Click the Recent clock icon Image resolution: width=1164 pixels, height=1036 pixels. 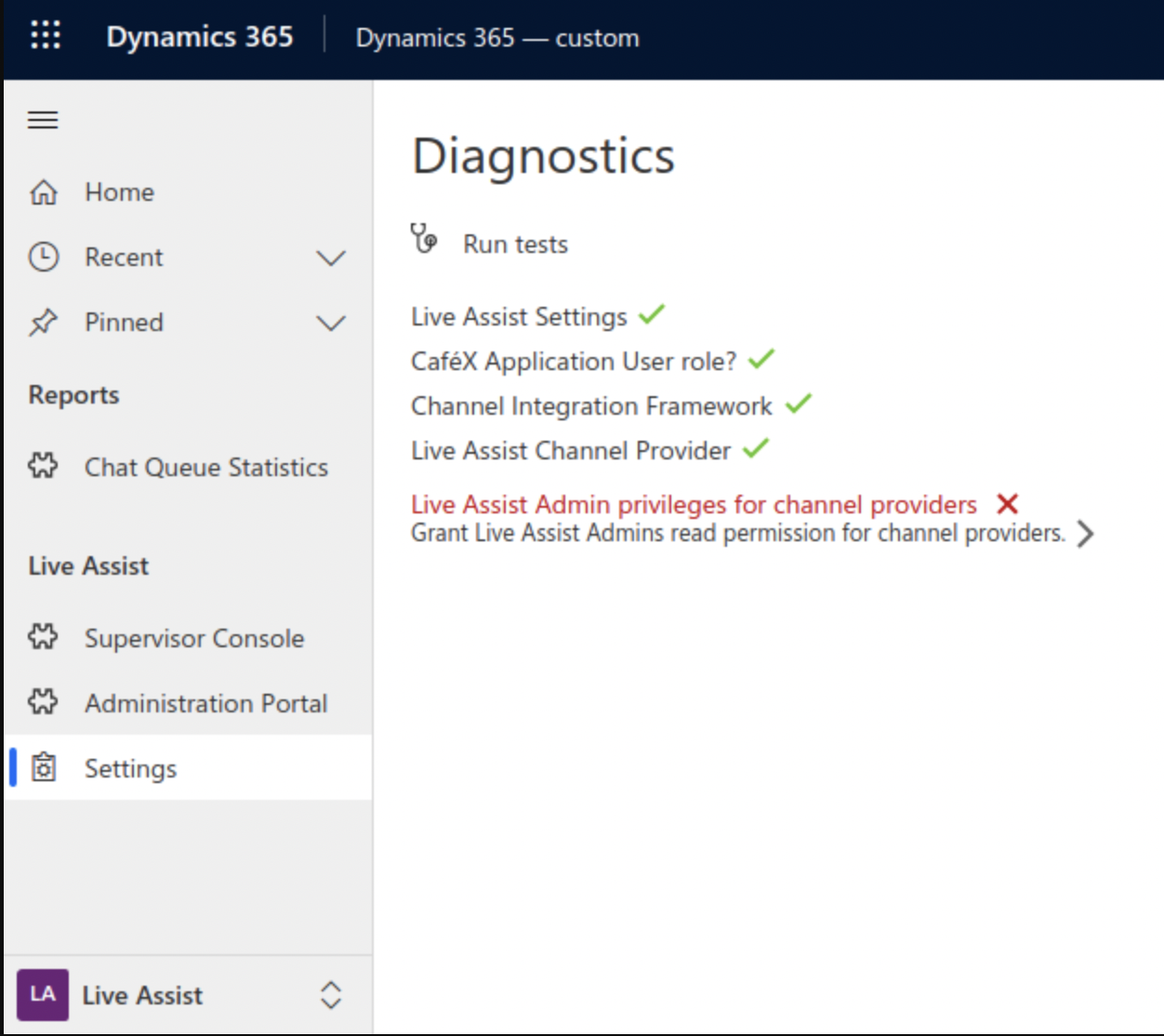[44, 257]
